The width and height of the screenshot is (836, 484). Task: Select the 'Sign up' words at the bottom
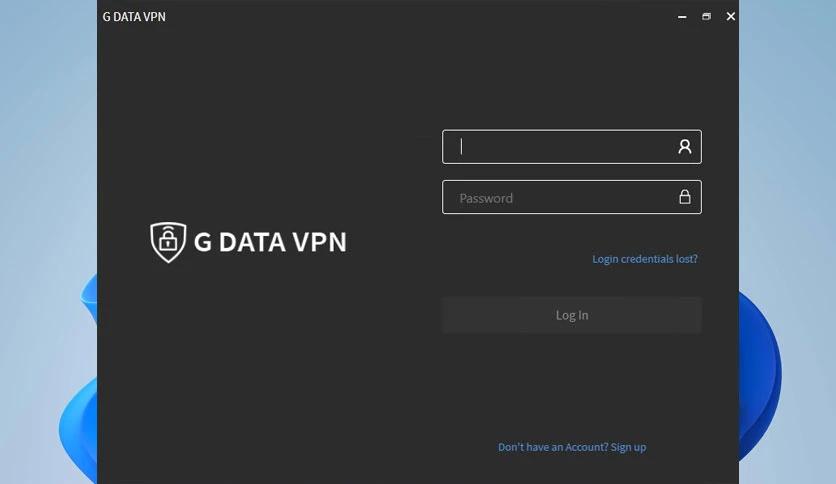(x=628, y=447)
